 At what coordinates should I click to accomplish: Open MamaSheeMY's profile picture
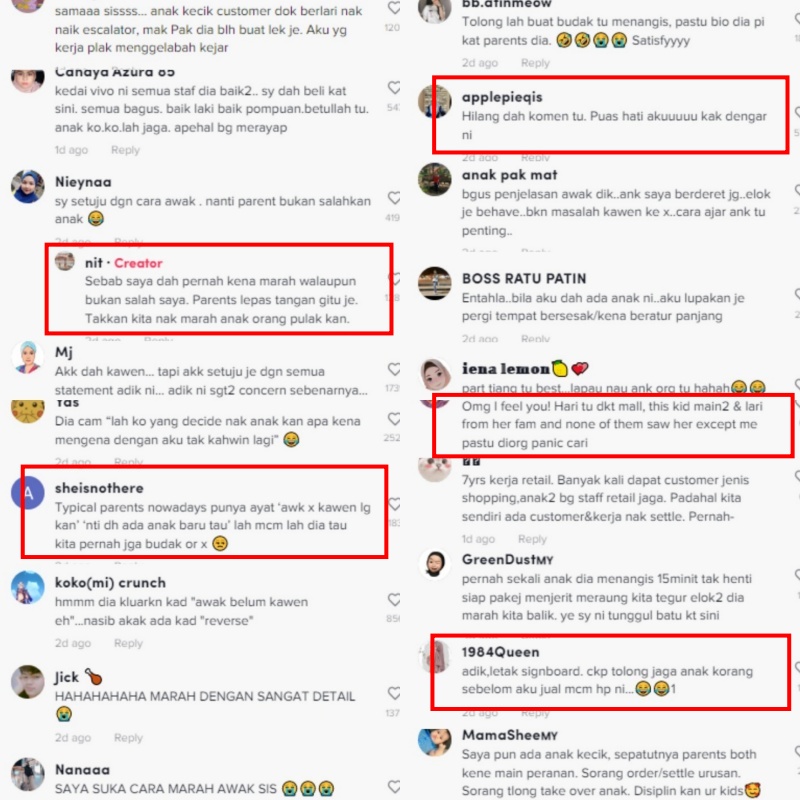435,742
